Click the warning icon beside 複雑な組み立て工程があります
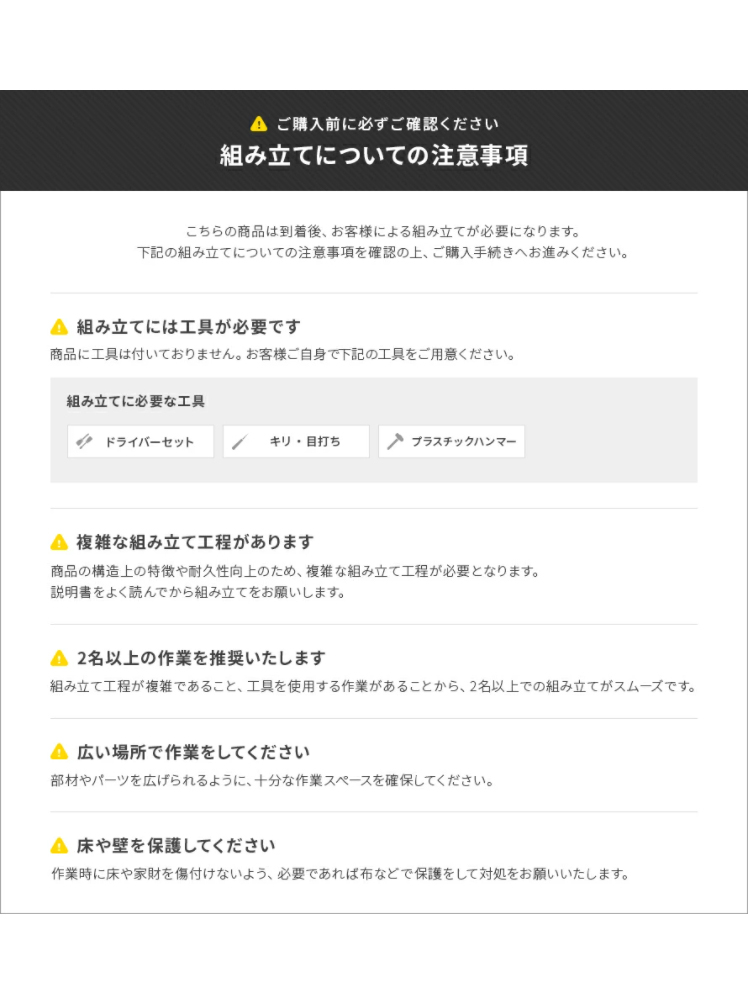 59,542
